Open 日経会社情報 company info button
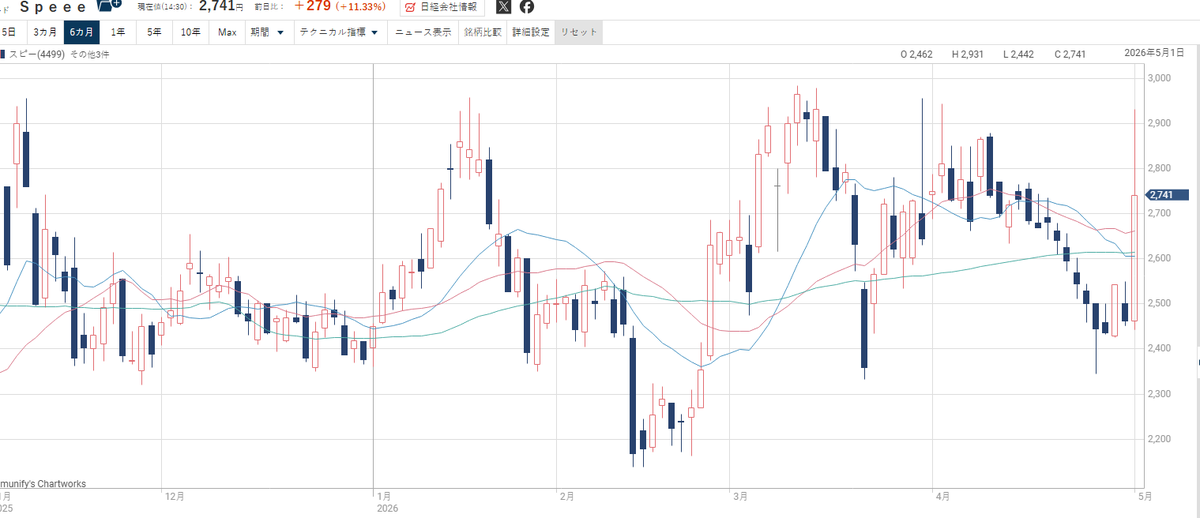1200x518 pixels. (440, 7)
